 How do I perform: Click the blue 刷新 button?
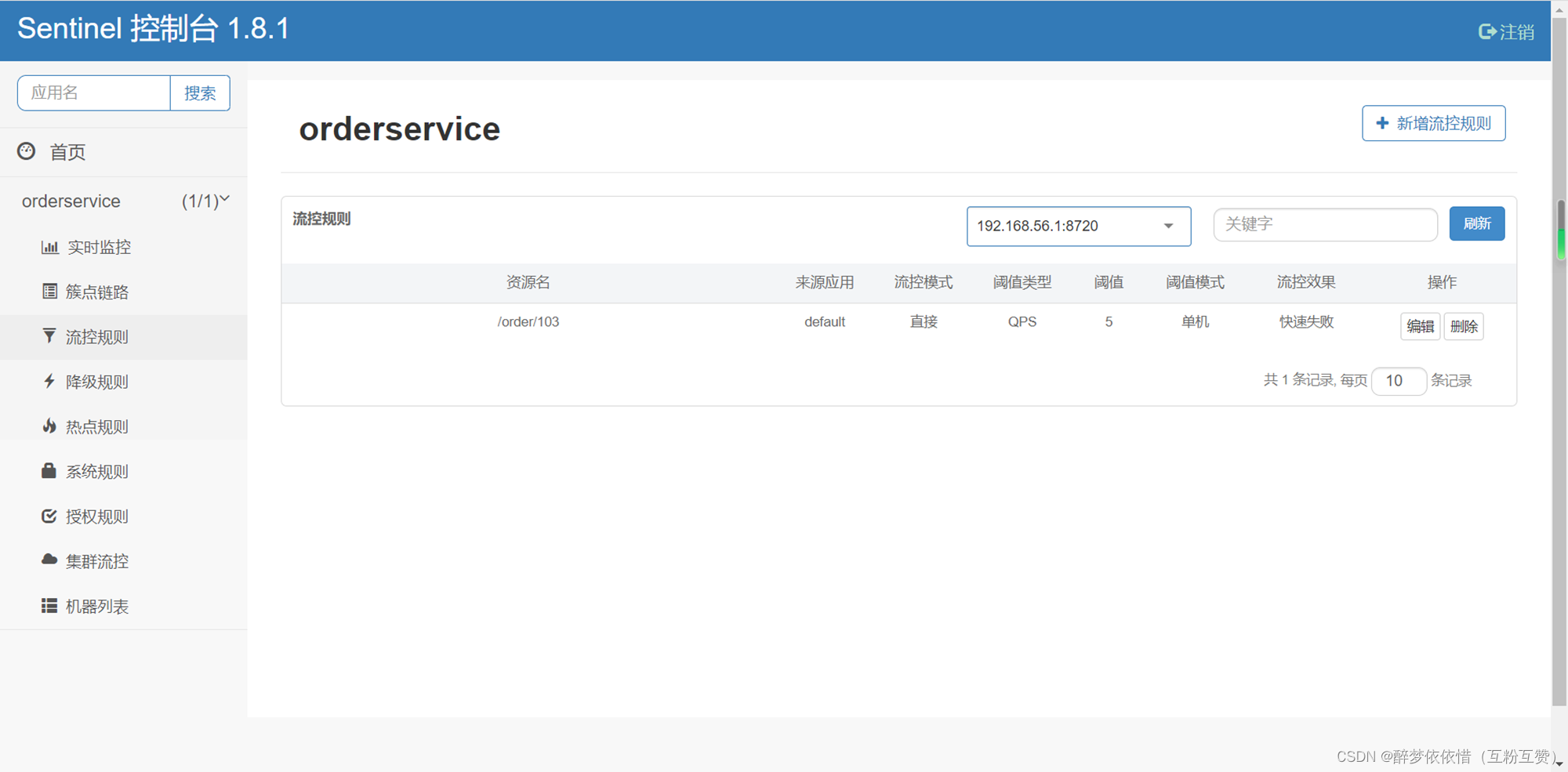[x=1477, y=223]
